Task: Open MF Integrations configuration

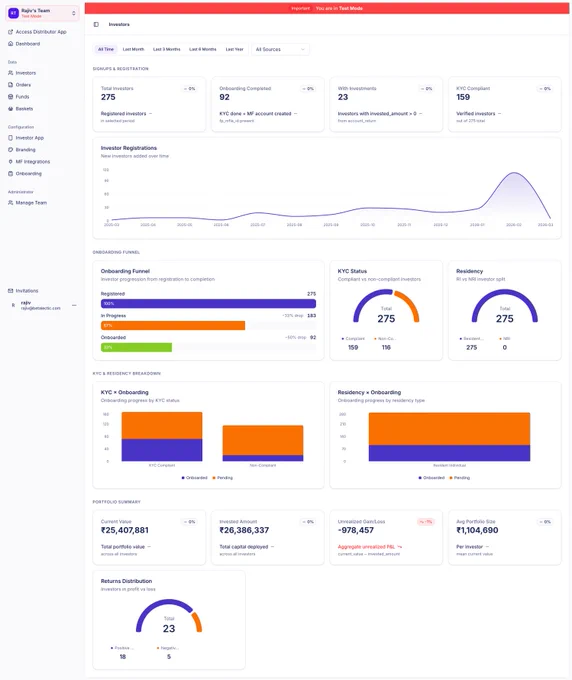Action: click(x=33, y=162)
